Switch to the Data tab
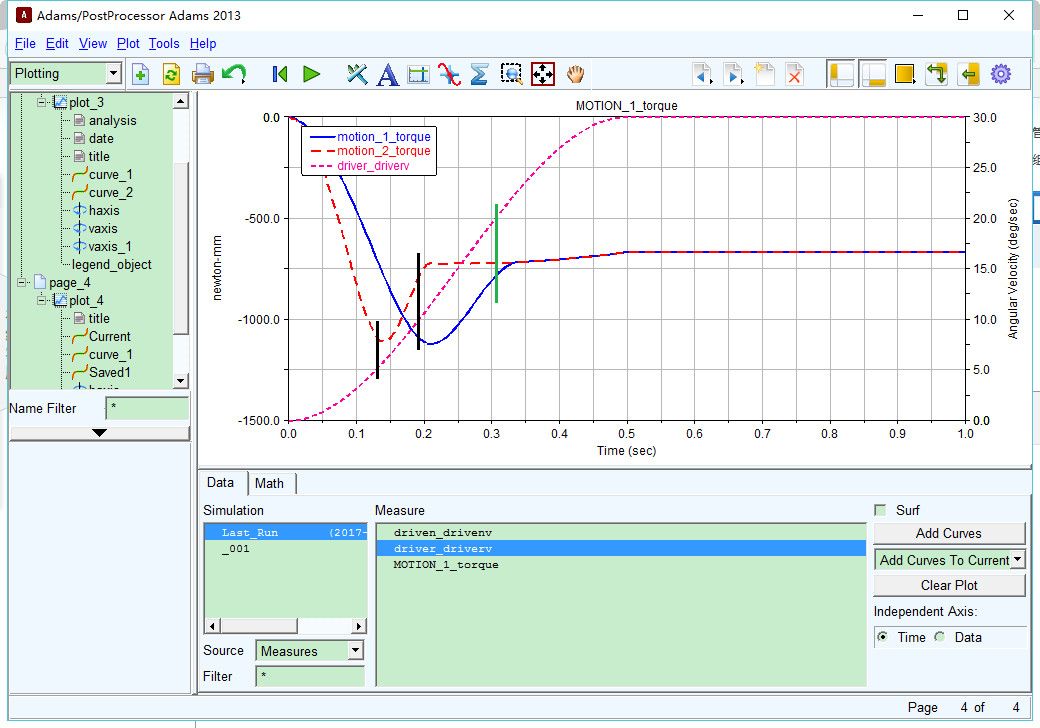1040x728 pixels. 220,483
